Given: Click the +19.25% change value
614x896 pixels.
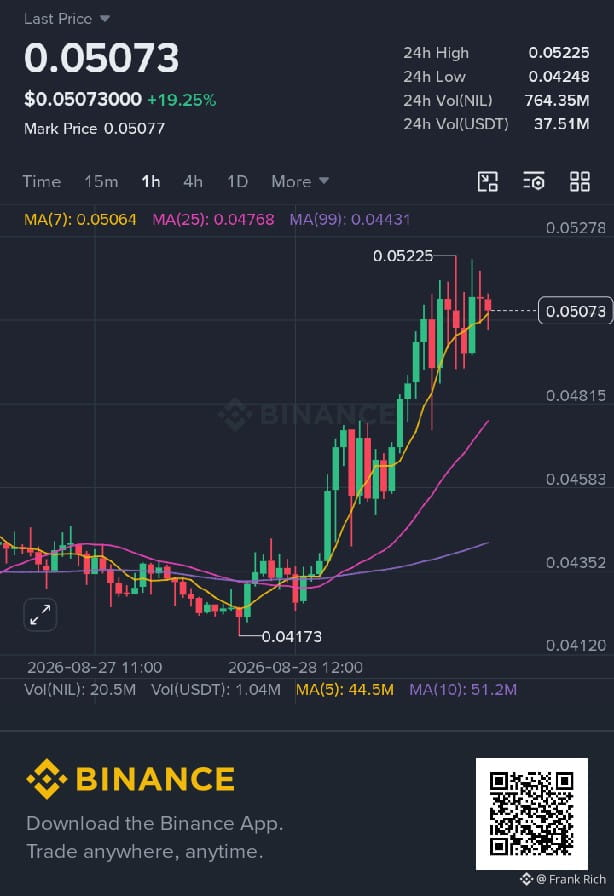Looking at the screenshot, I should point(182,100).
